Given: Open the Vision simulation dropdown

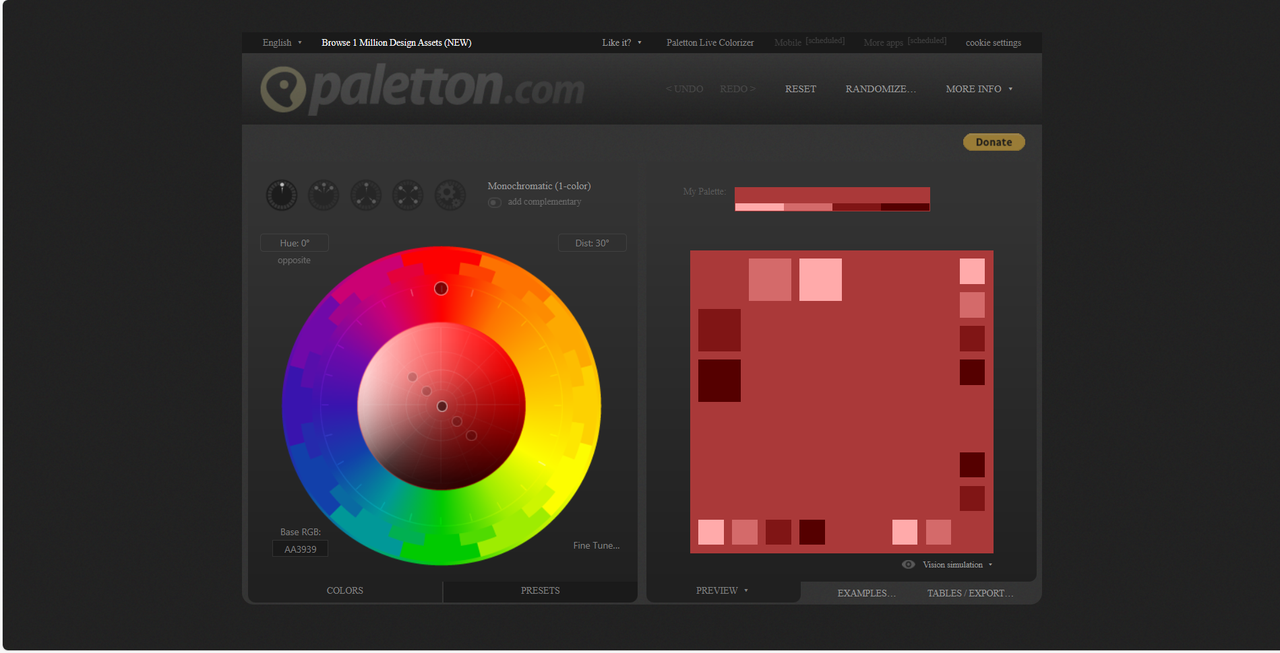Looking at the screenshot, I should coord(957,565).
